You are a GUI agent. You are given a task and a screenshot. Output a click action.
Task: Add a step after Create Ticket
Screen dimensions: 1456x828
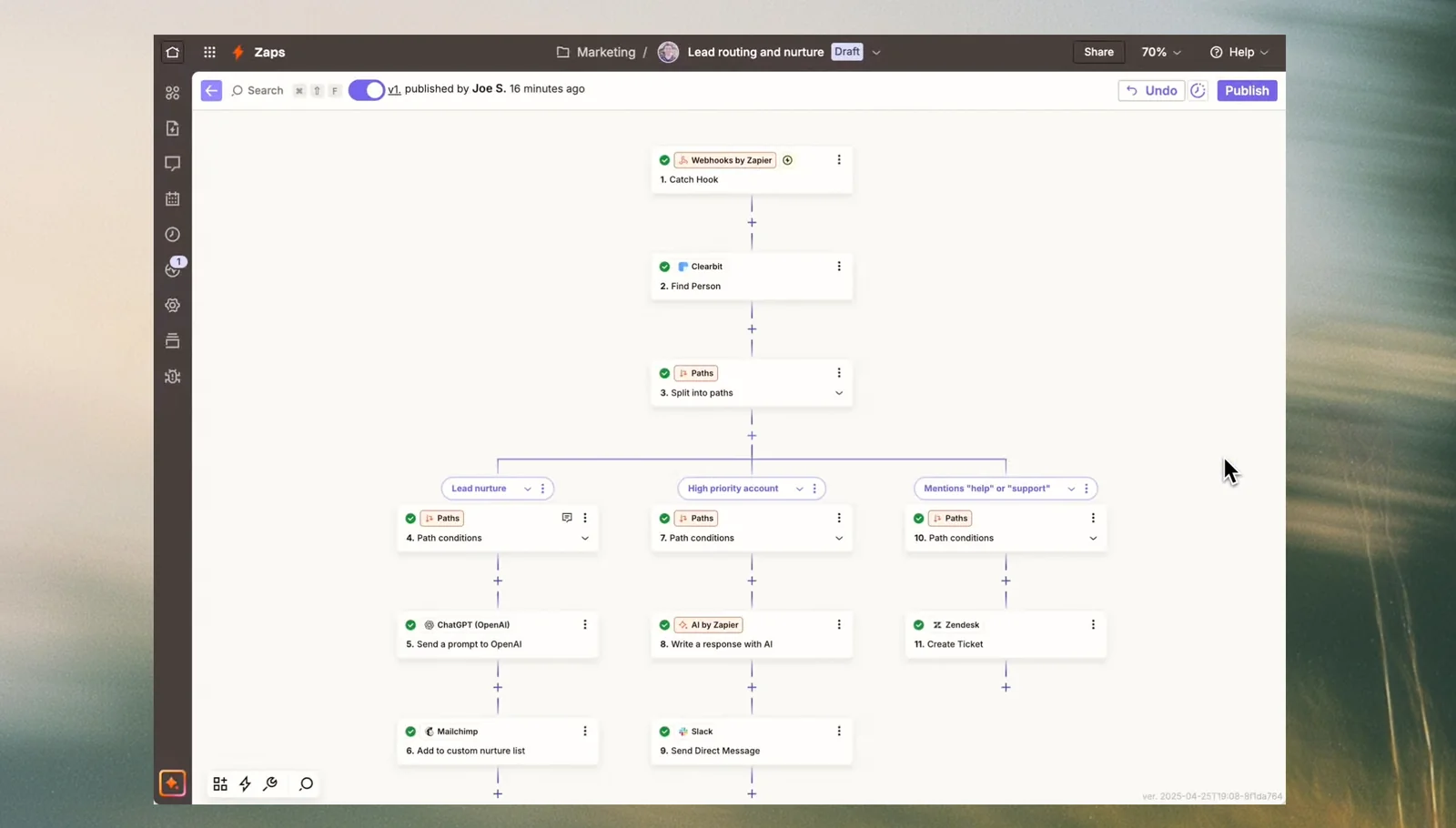click(1006, 687)
